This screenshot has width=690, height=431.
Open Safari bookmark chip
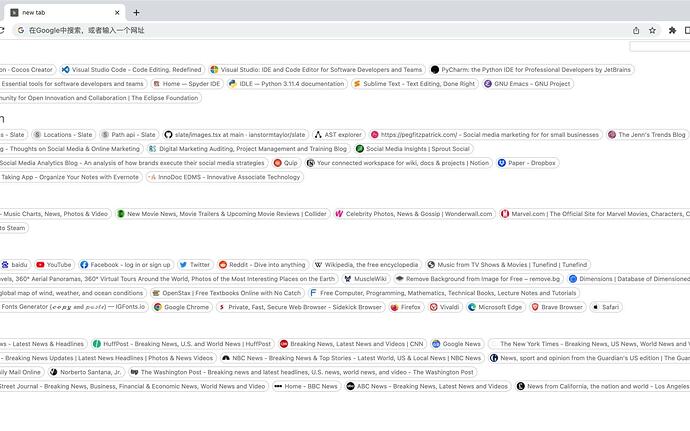[606, 307]
